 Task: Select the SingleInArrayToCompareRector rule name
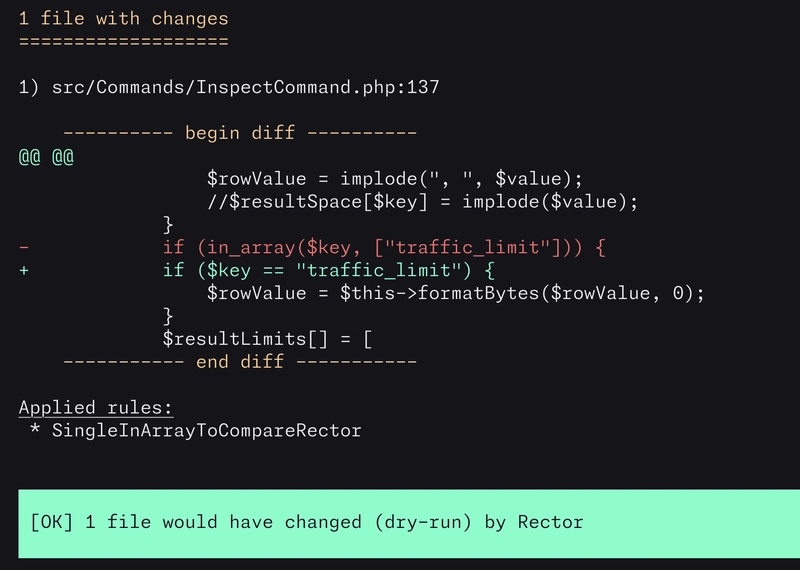[206, 431]
